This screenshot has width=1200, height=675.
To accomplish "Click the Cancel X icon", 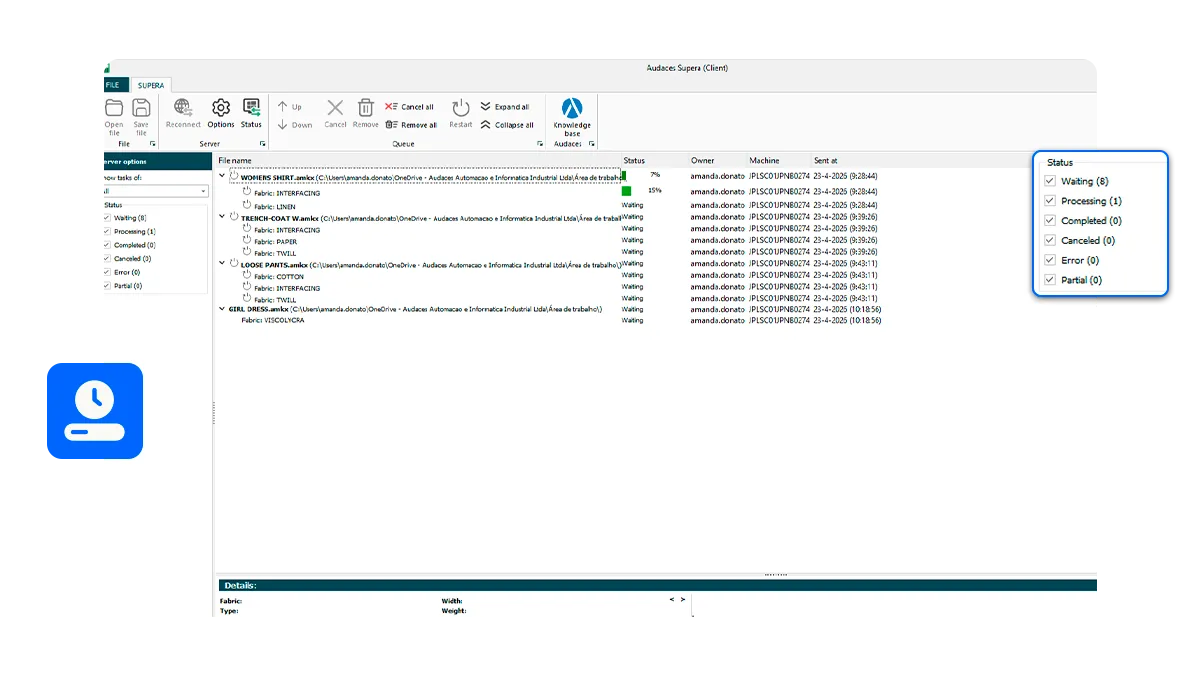I will (x=335, y=108).
